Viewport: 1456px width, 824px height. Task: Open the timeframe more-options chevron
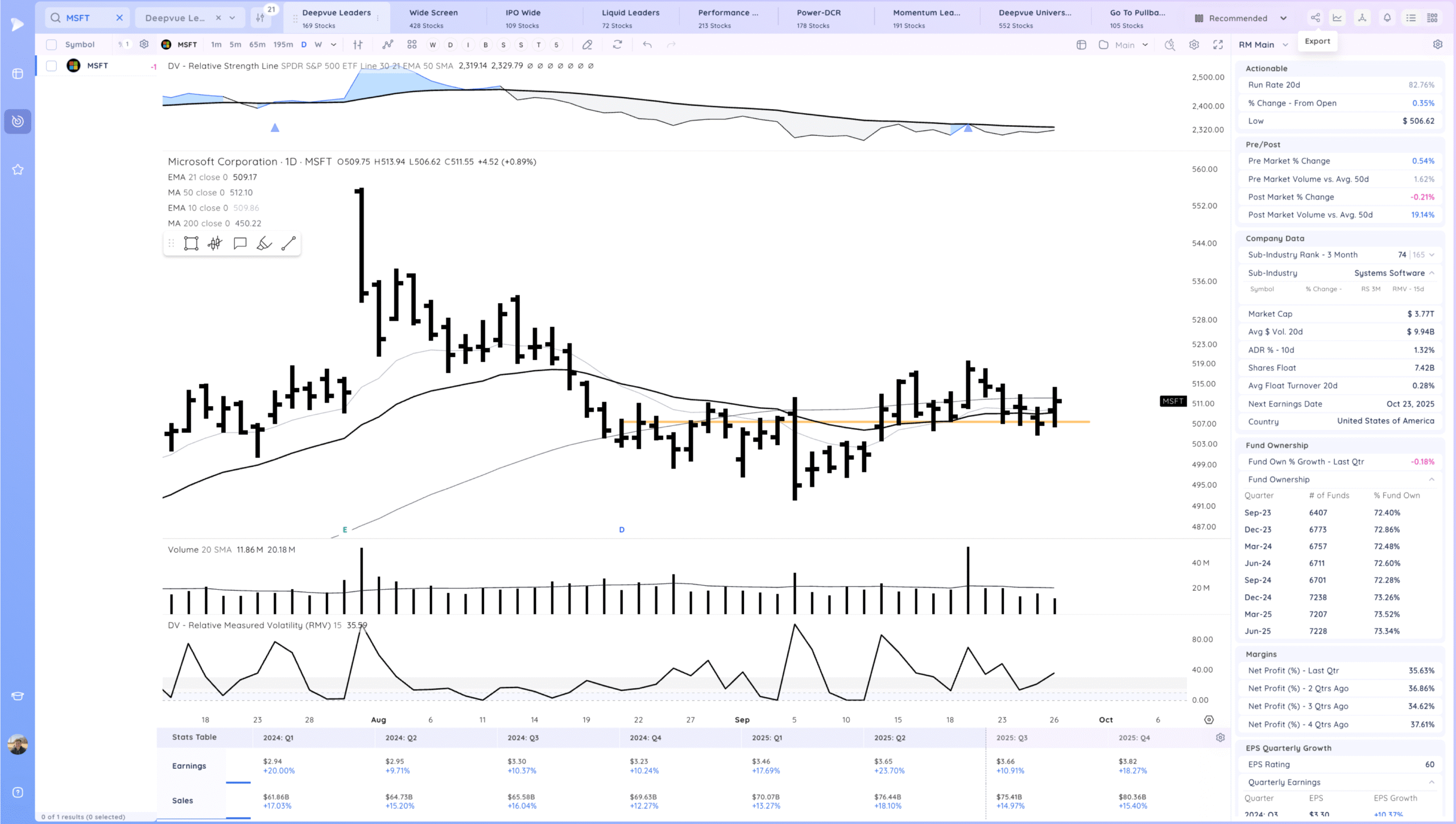pos(334,44)
